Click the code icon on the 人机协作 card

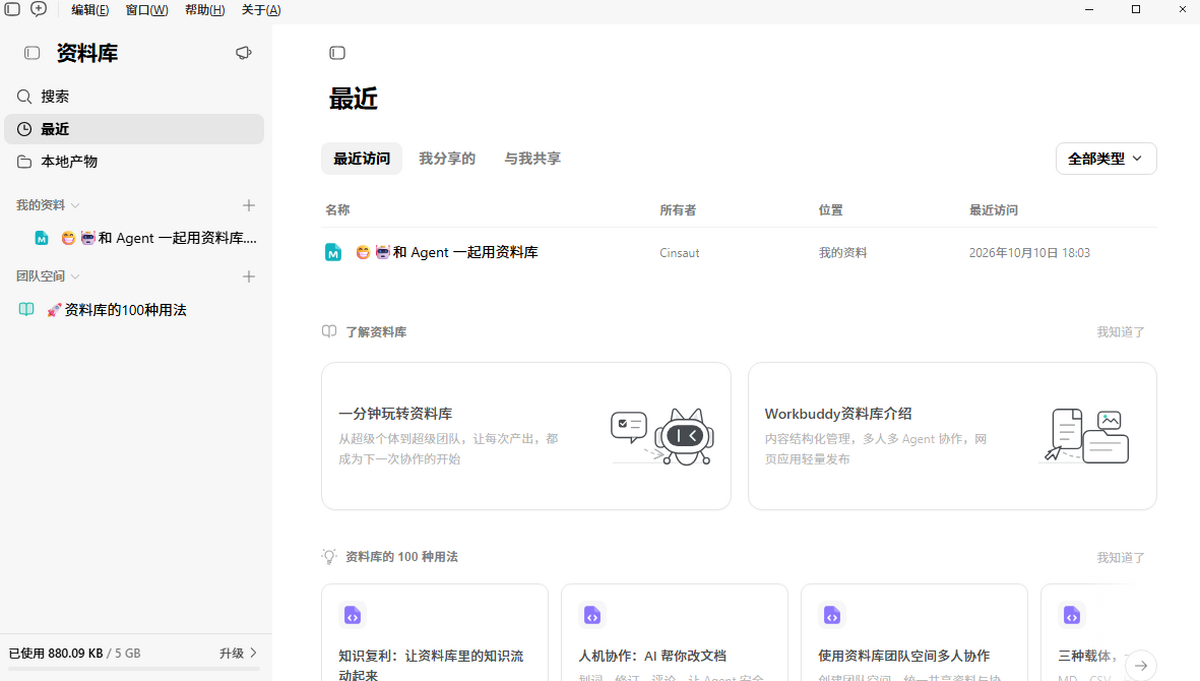point(592,615)
